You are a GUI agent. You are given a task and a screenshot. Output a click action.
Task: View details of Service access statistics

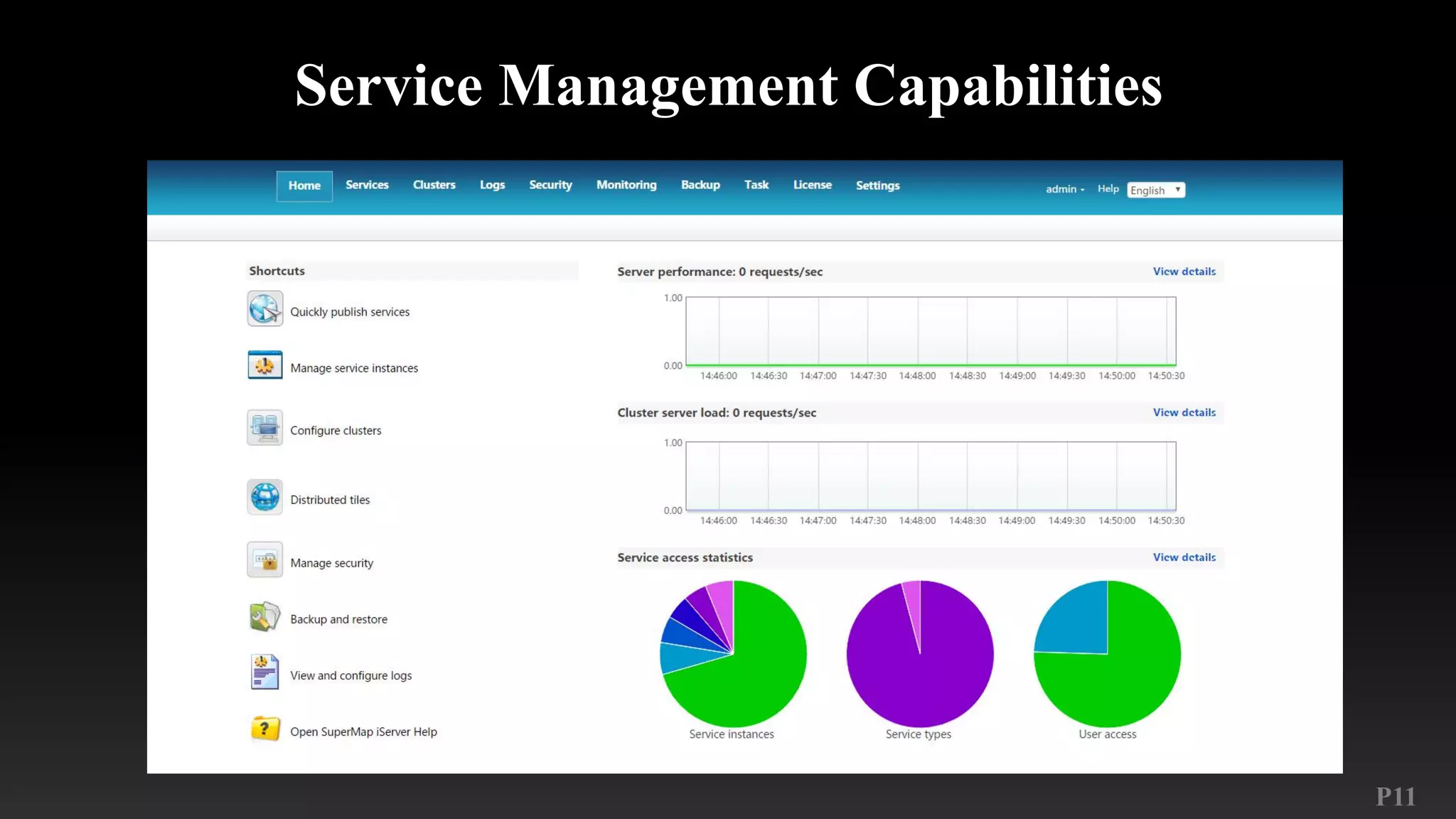pyautogui.click(x=1184, y=557)
